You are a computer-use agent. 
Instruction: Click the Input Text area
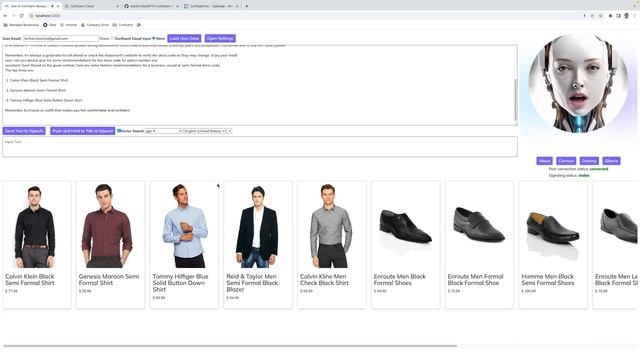(x=260, y=147)
